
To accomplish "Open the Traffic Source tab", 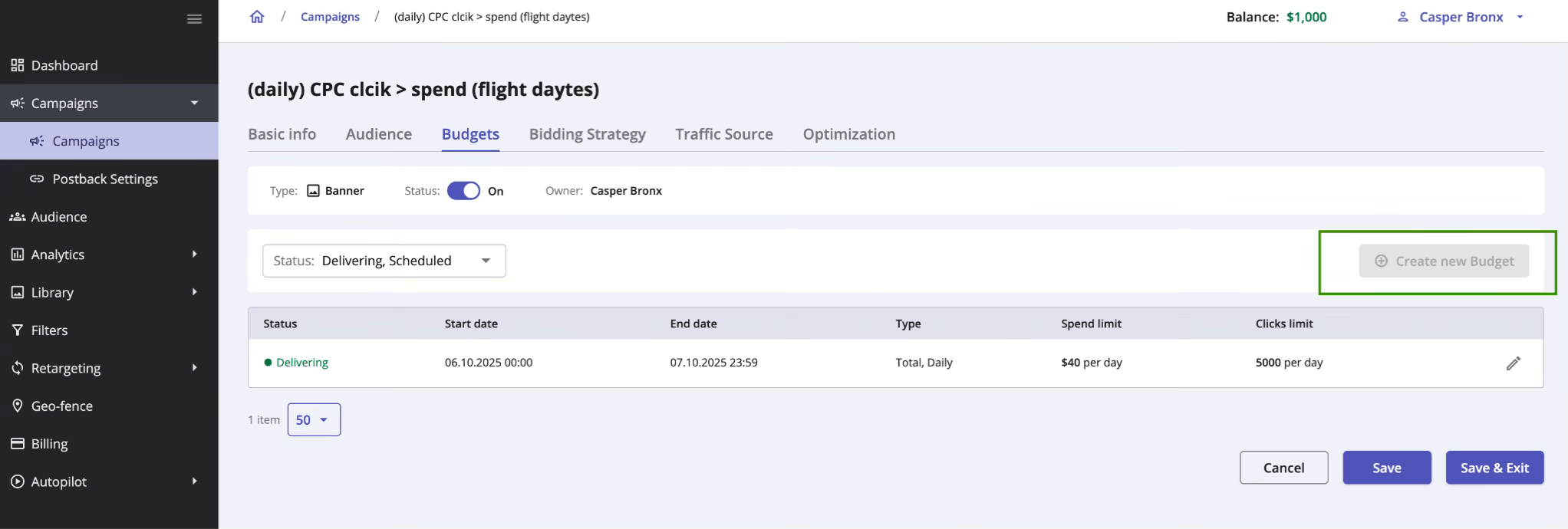I will coord(724,134).
